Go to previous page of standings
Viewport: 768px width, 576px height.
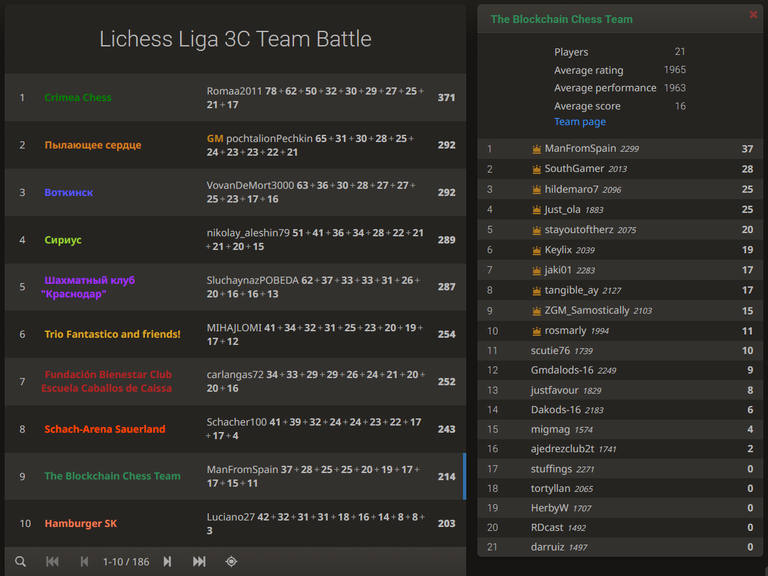tap(84, 561)
